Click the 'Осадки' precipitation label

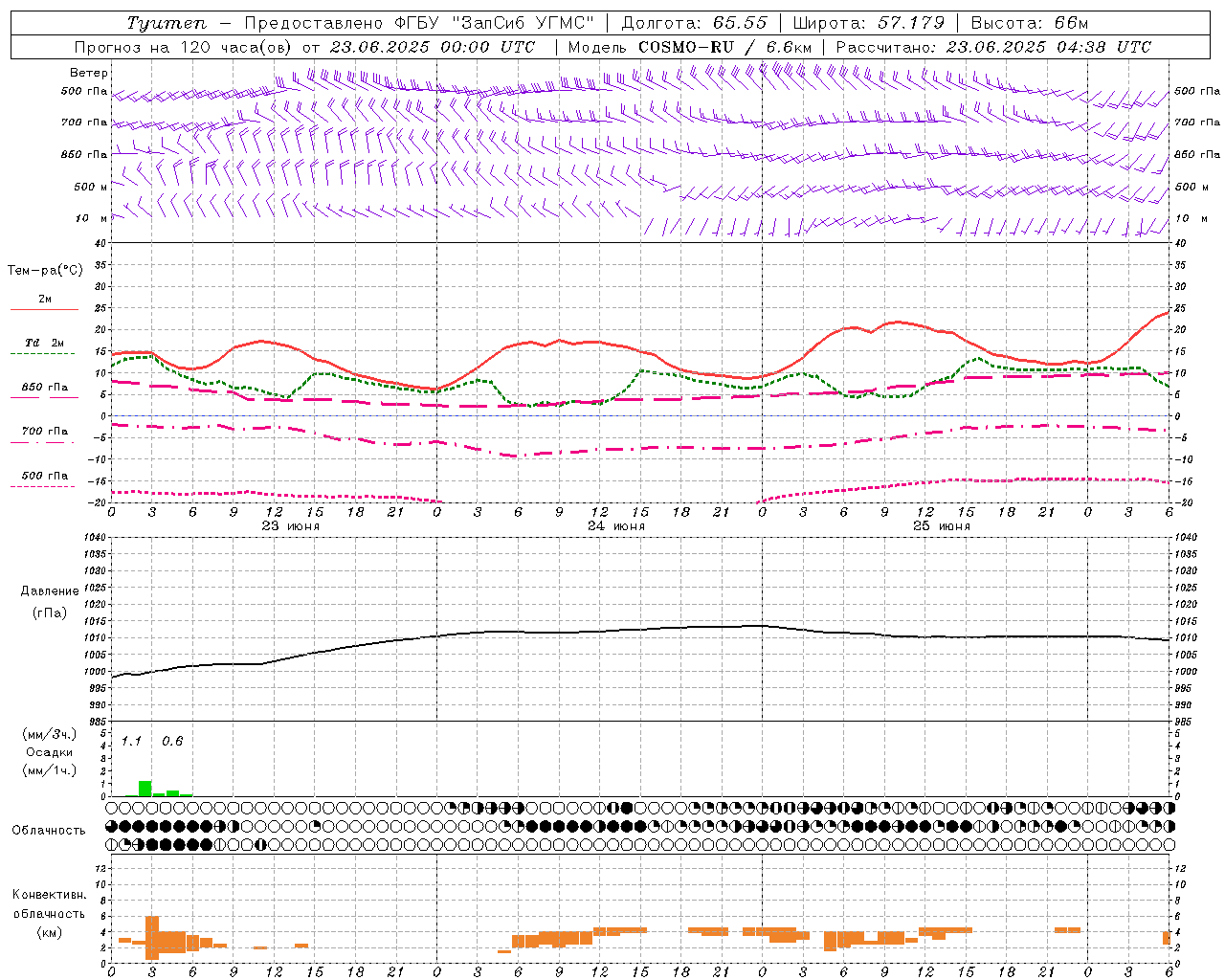[50, 752]
